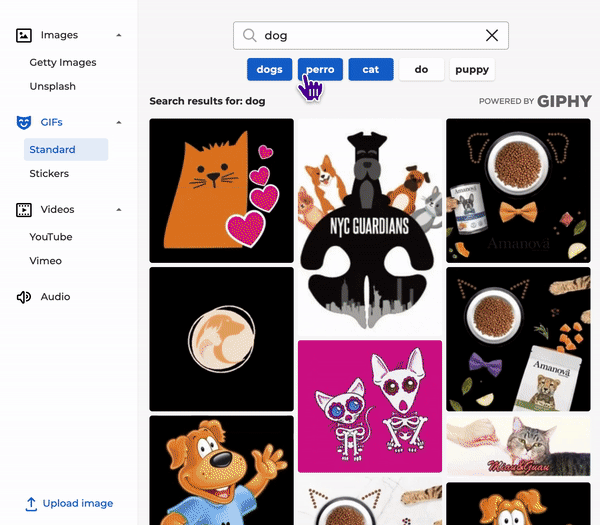
Task: Click the upload arrow icon
Action: coord(31,504)
